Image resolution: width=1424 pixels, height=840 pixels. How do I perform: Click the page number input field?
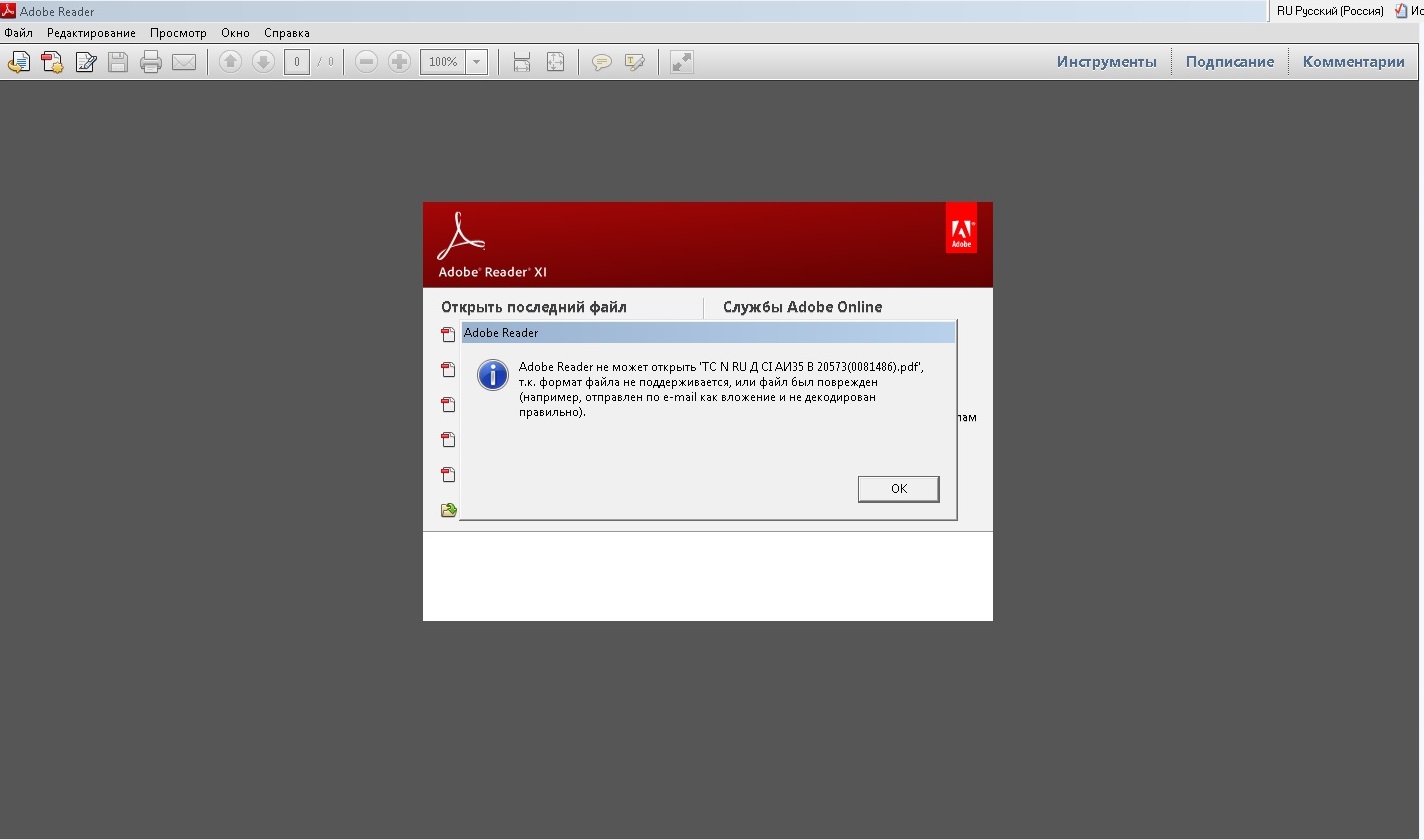pyautogui.click(x=296, y=62)
